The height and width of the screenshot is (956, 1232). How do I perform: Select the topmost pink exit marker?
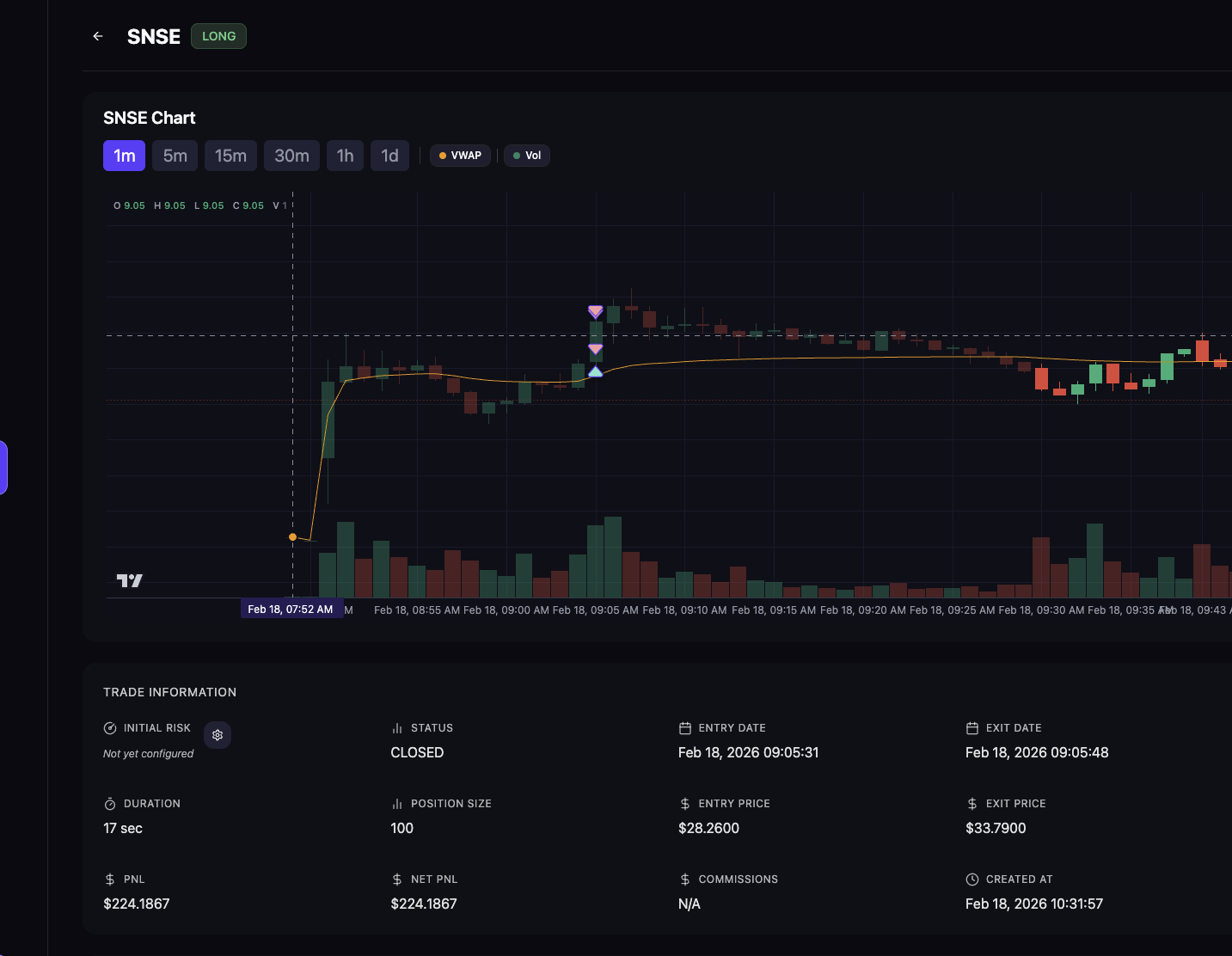[595, 311]
